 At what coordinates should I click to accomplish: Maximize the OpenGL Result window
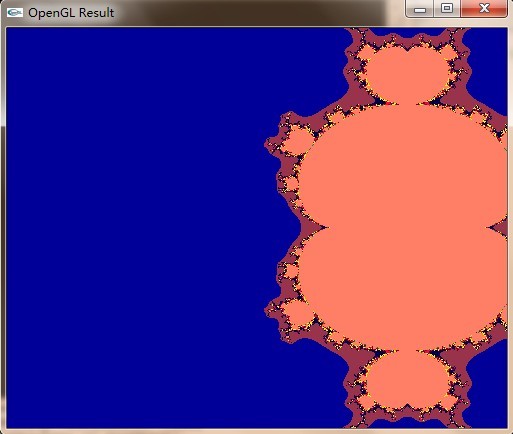447,9
